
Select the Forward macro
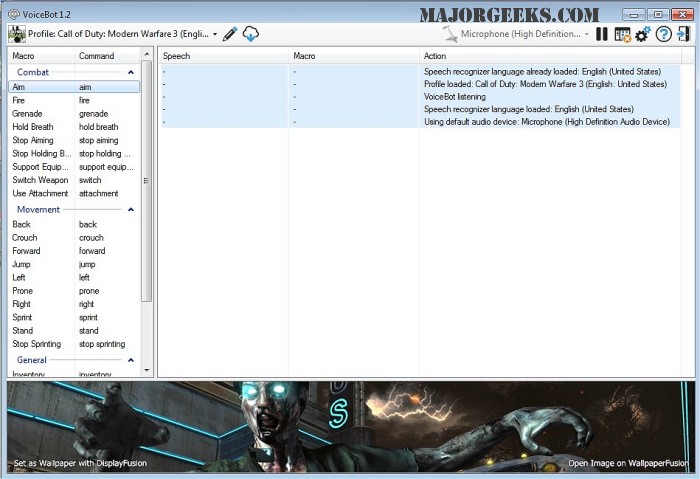coord(74,251)
